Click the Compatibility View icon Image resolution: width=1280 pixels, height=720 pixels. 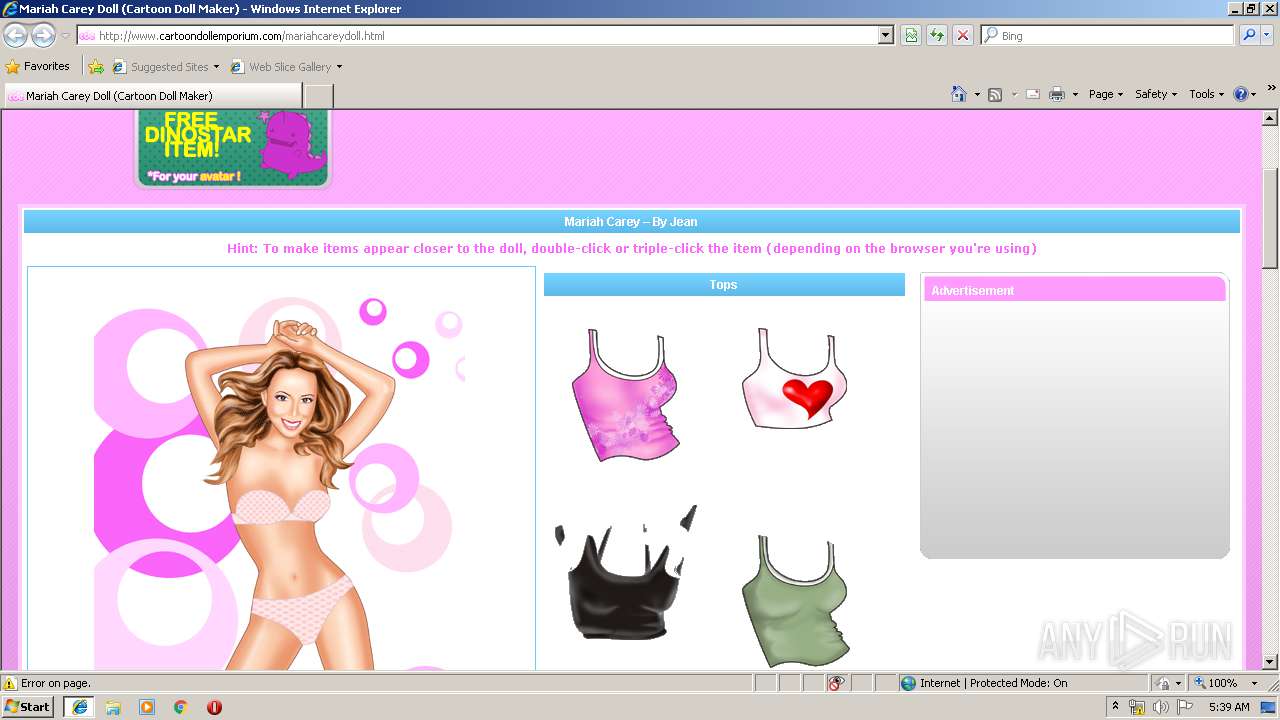tap(911, 36)
